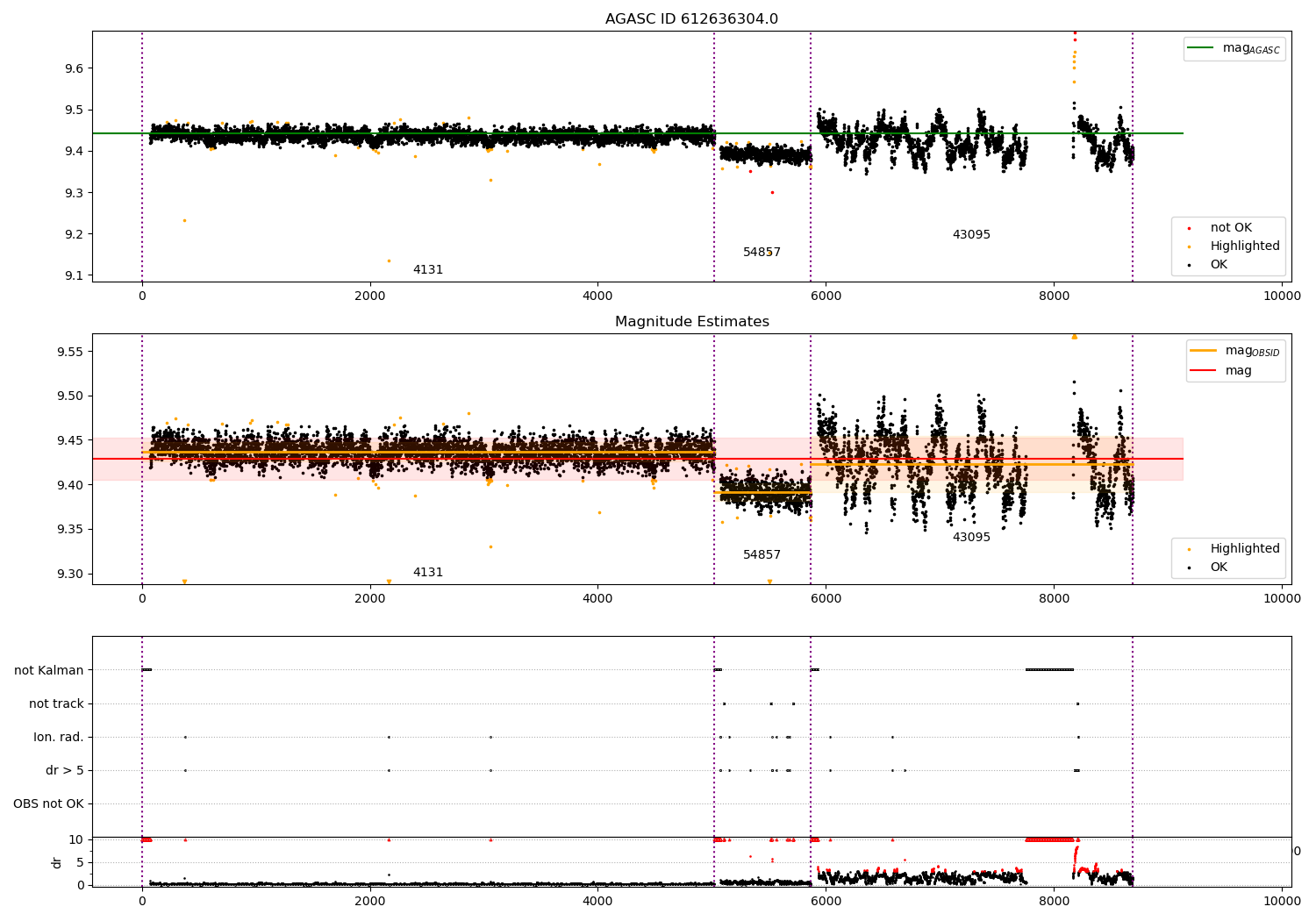This screenshot has width=1316, height=921.
Task: Click orange line sample beside mag OBSID legend label
Action: (1204, 351)
